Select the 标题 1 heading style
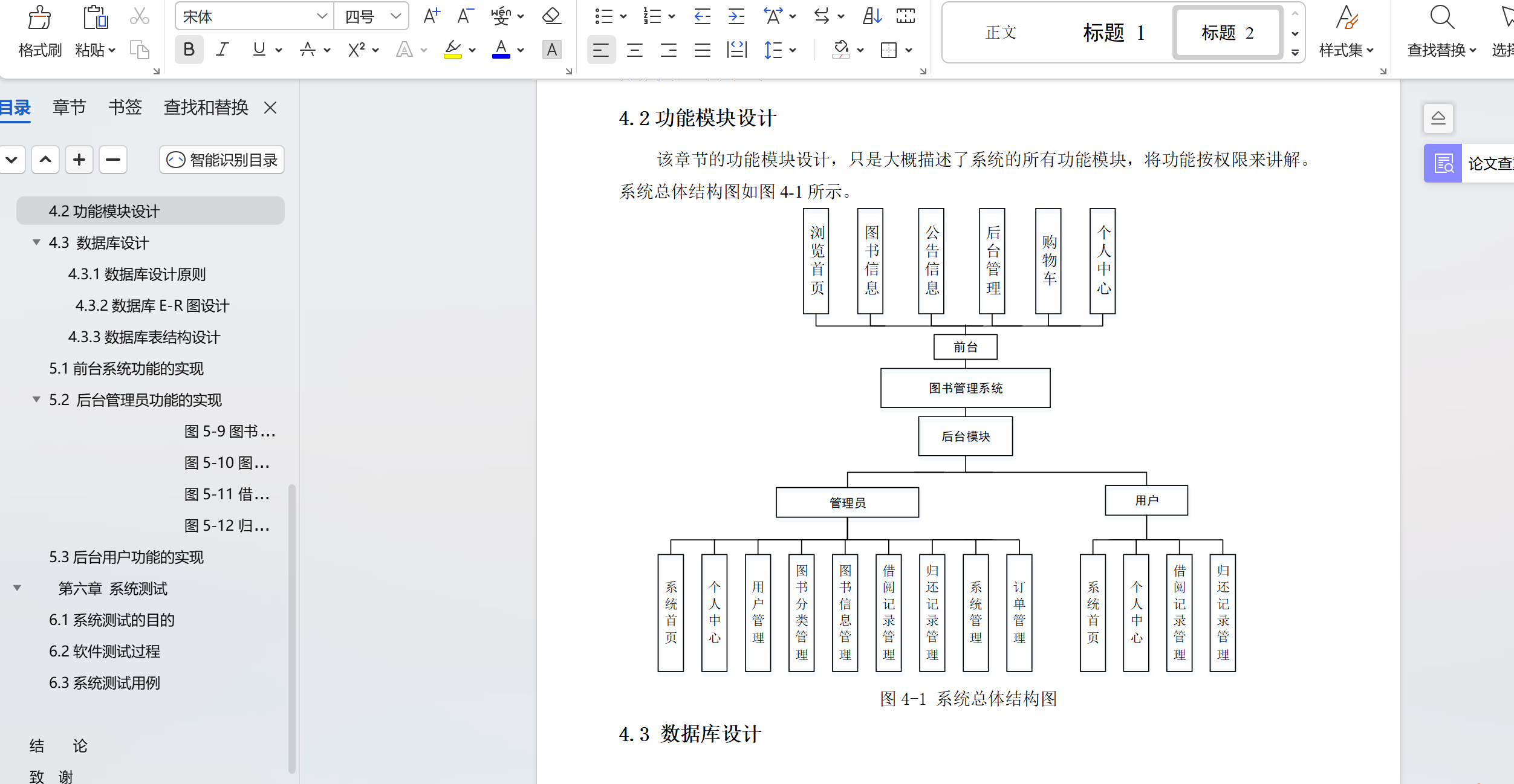The width and height of the screenshot is (1514, 784). click(1113, 33)
